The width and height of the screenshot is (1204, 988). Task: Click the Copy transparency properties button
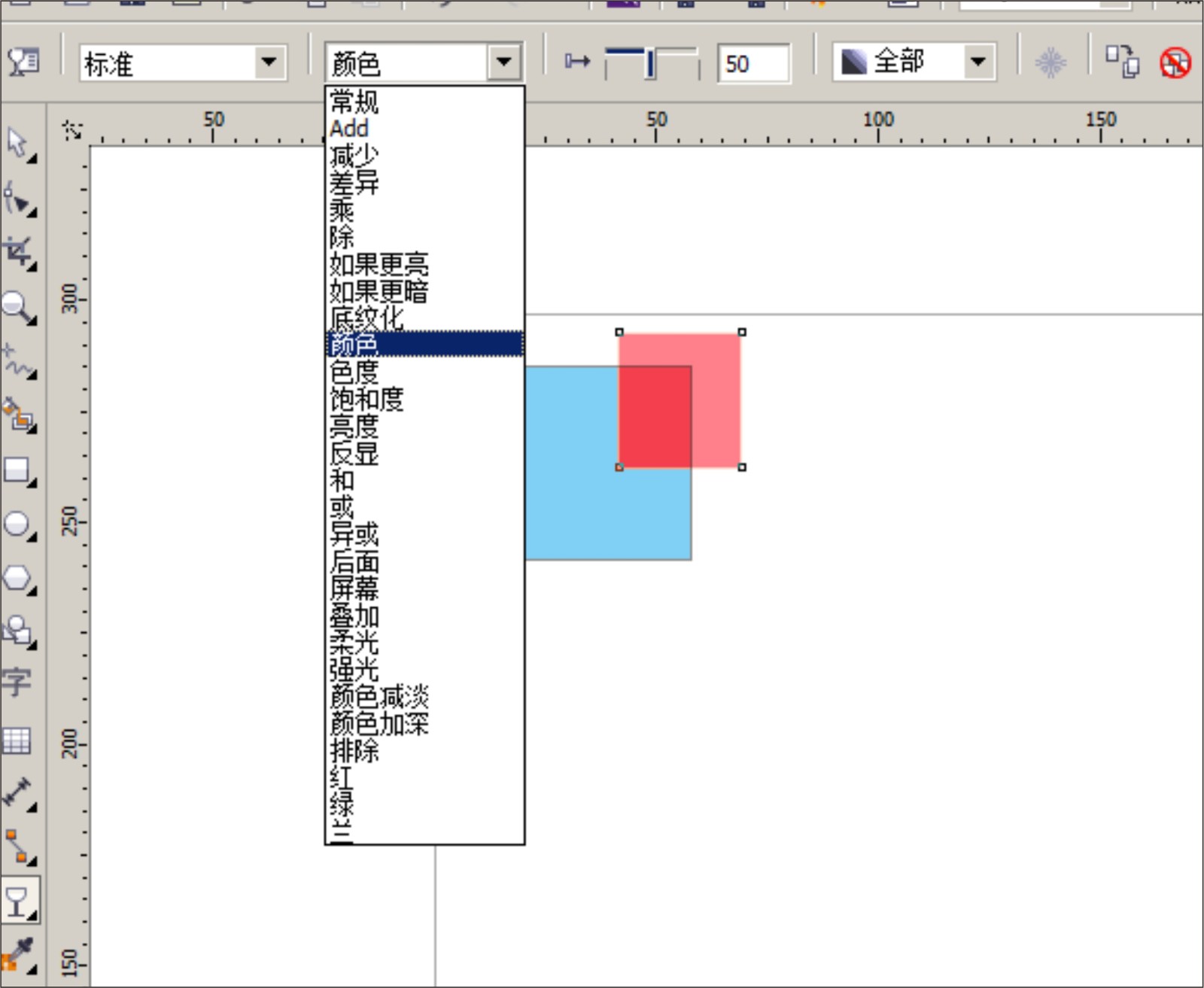(1121, 62)
